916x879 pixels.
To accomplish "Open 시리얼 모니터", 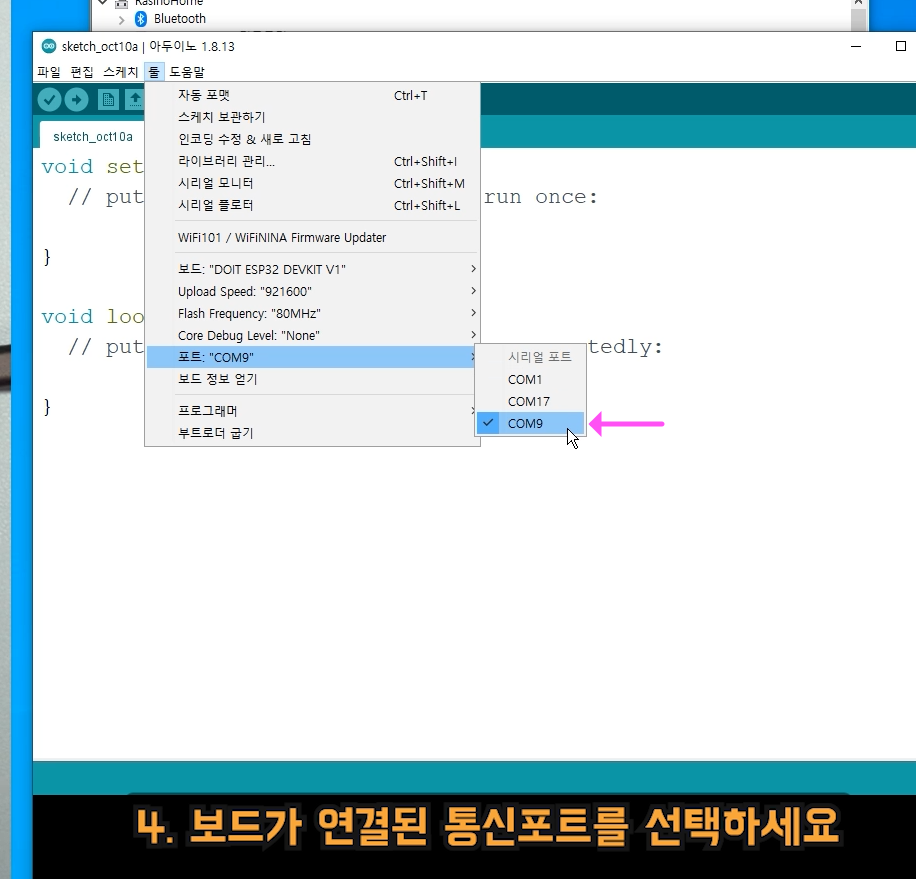I will pyautogui.click(x=313, y=183).
